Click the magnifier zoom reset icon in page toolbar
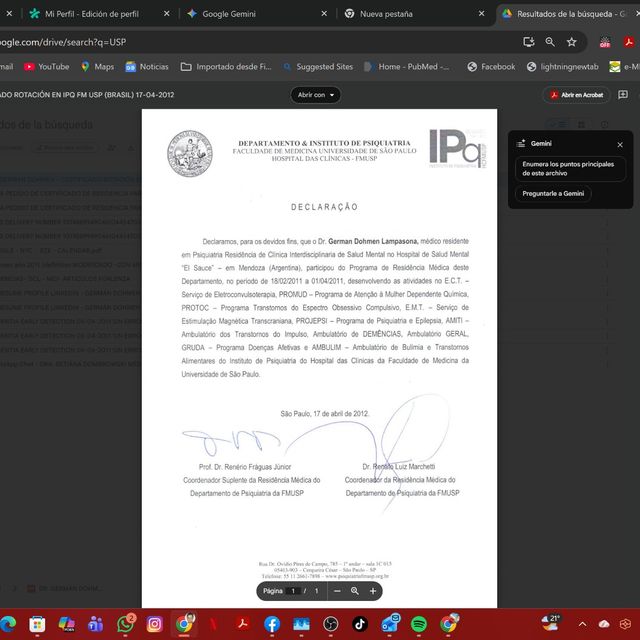 (x=355, y=591)
